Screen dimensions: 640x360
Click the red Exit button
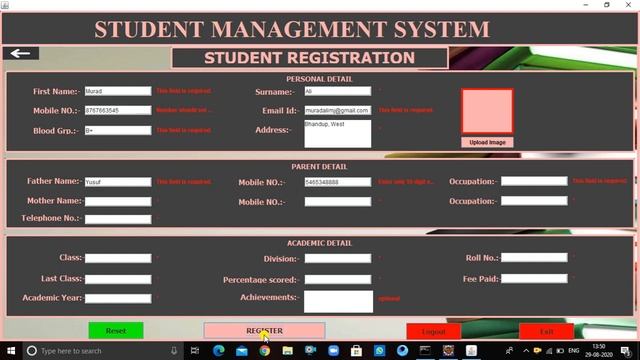547,331
